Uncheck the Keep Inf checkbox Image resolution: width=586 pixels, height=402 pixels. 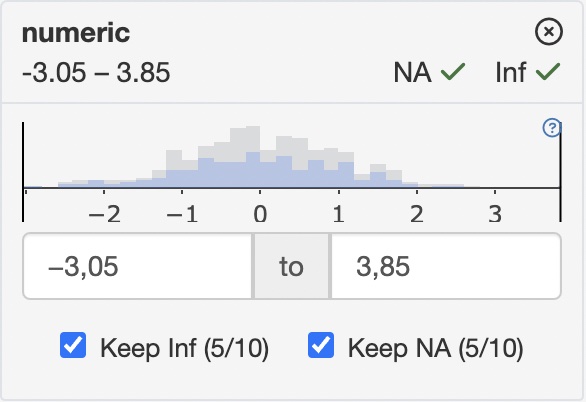pos(73,345)
